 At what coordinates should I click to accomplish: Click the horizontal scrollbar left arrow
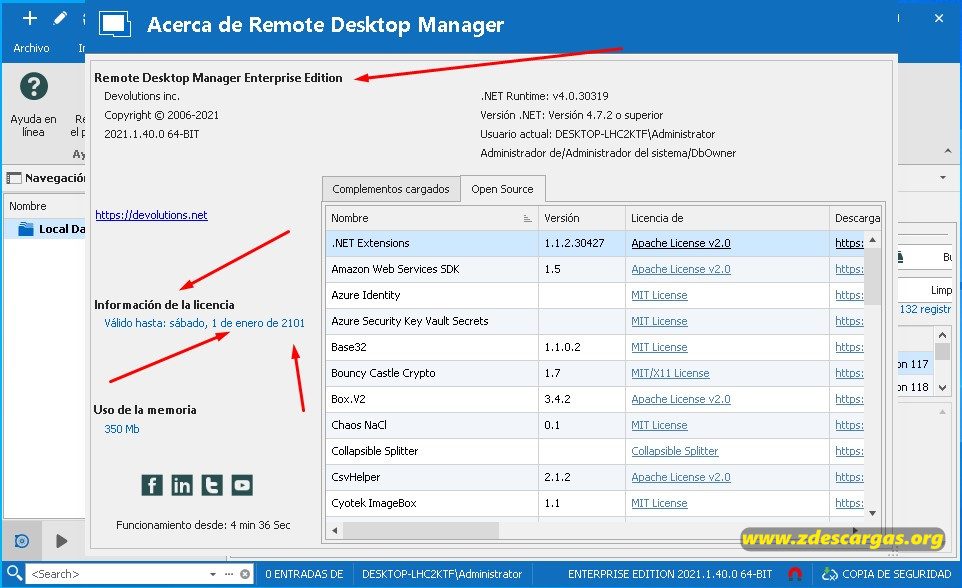click(334, 530)
